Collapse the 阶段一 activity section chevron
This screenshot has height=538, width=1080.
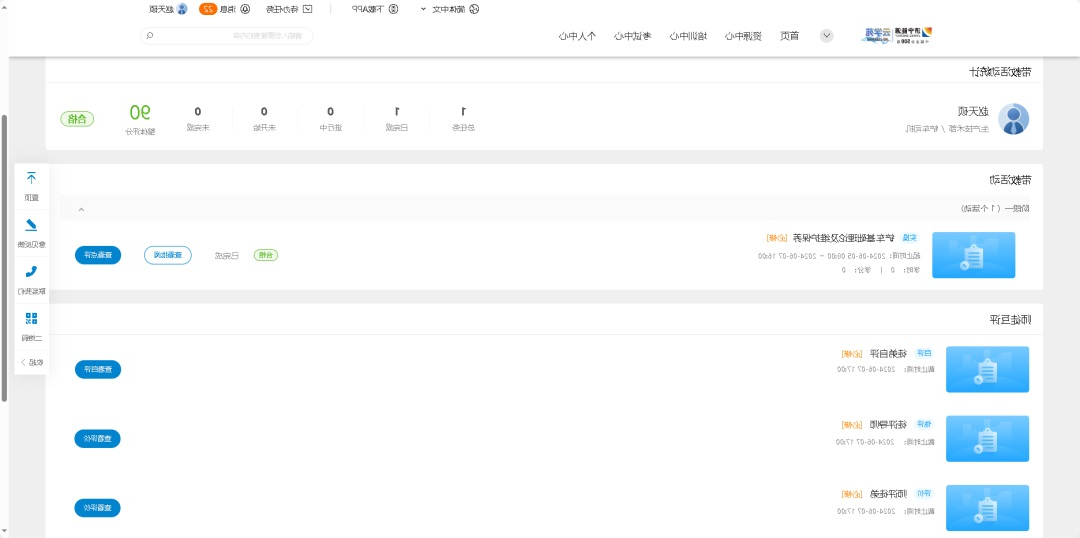coord(81,208)
